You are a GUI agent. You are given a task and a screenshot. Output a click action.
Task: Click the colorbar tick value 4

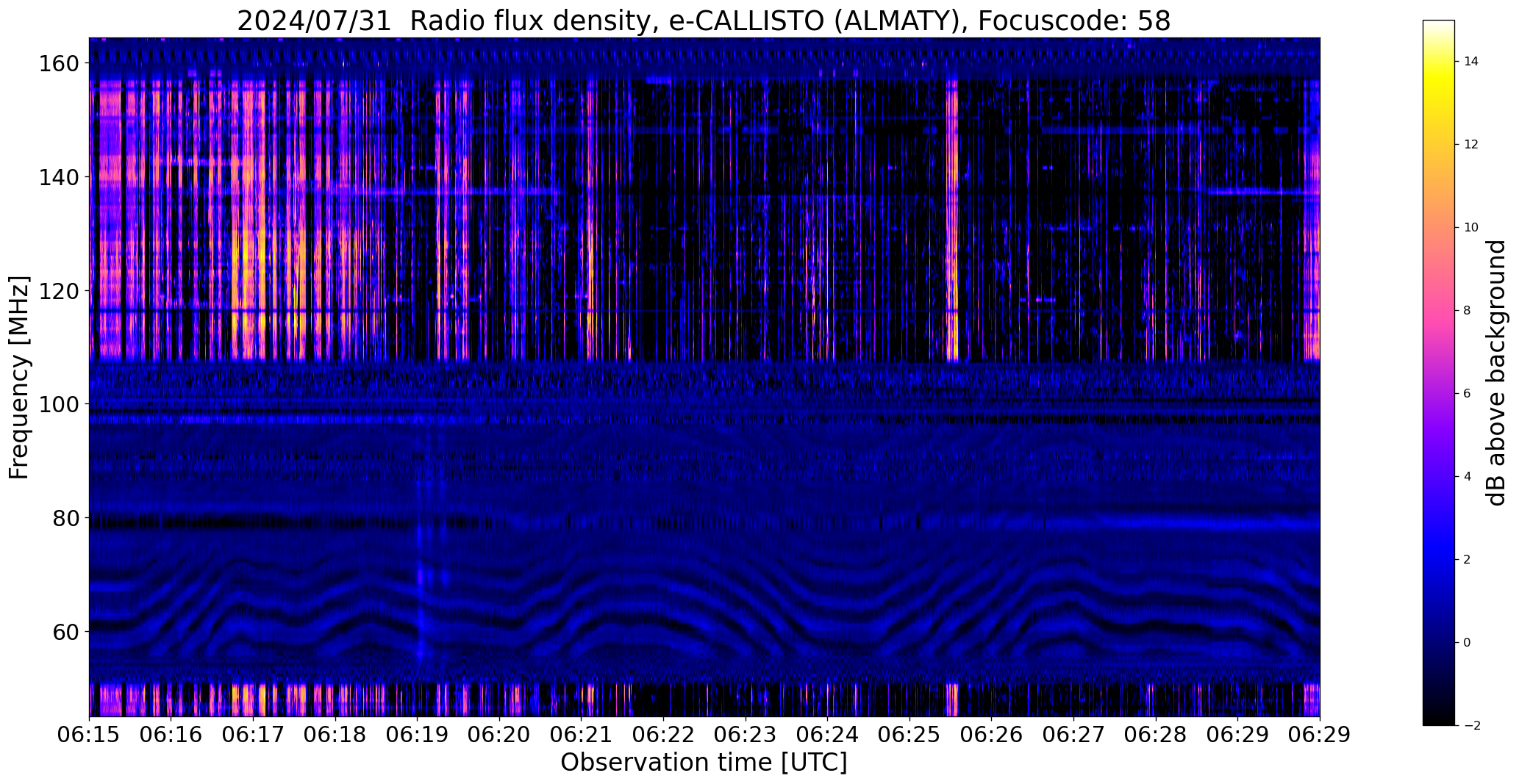click(x=1468, y=476)
